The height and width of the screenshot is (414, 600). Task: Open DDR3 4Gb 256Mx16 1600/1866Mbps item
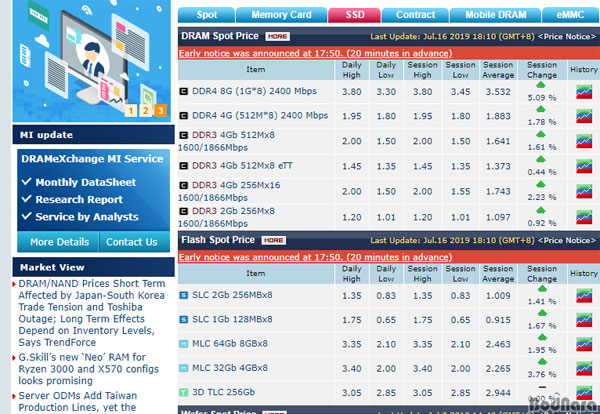(229, 191)
